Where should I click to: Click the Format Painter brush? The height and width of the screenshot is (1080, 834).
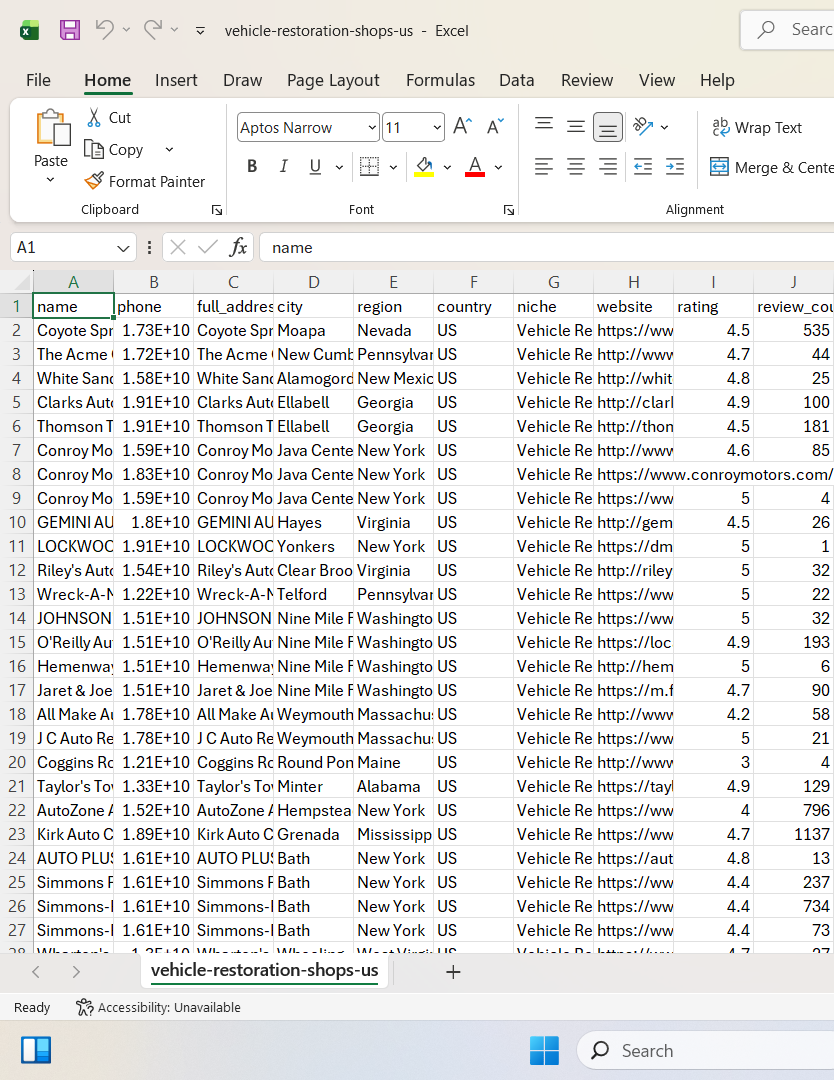[x=94, y=181]
